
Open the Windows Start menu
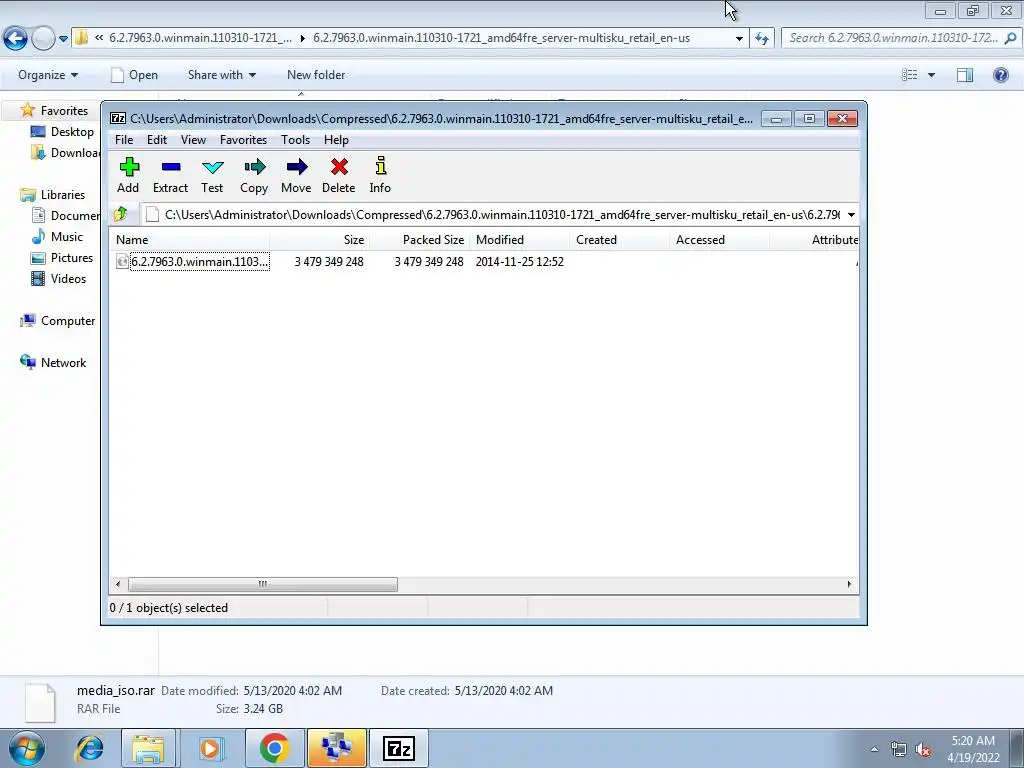(x=27, y=748)
